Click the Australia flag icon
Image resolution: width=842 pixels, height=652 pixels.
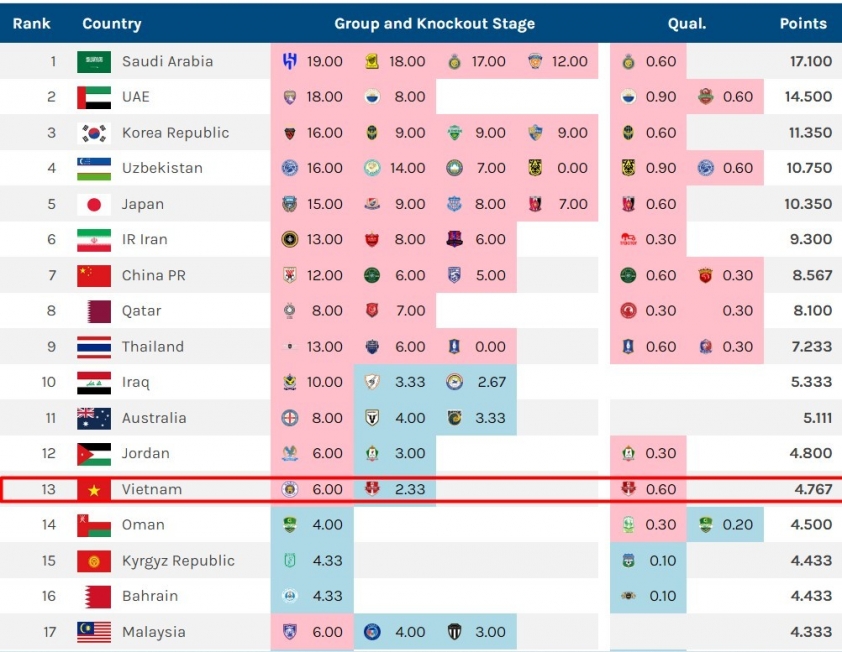point(94,418)
